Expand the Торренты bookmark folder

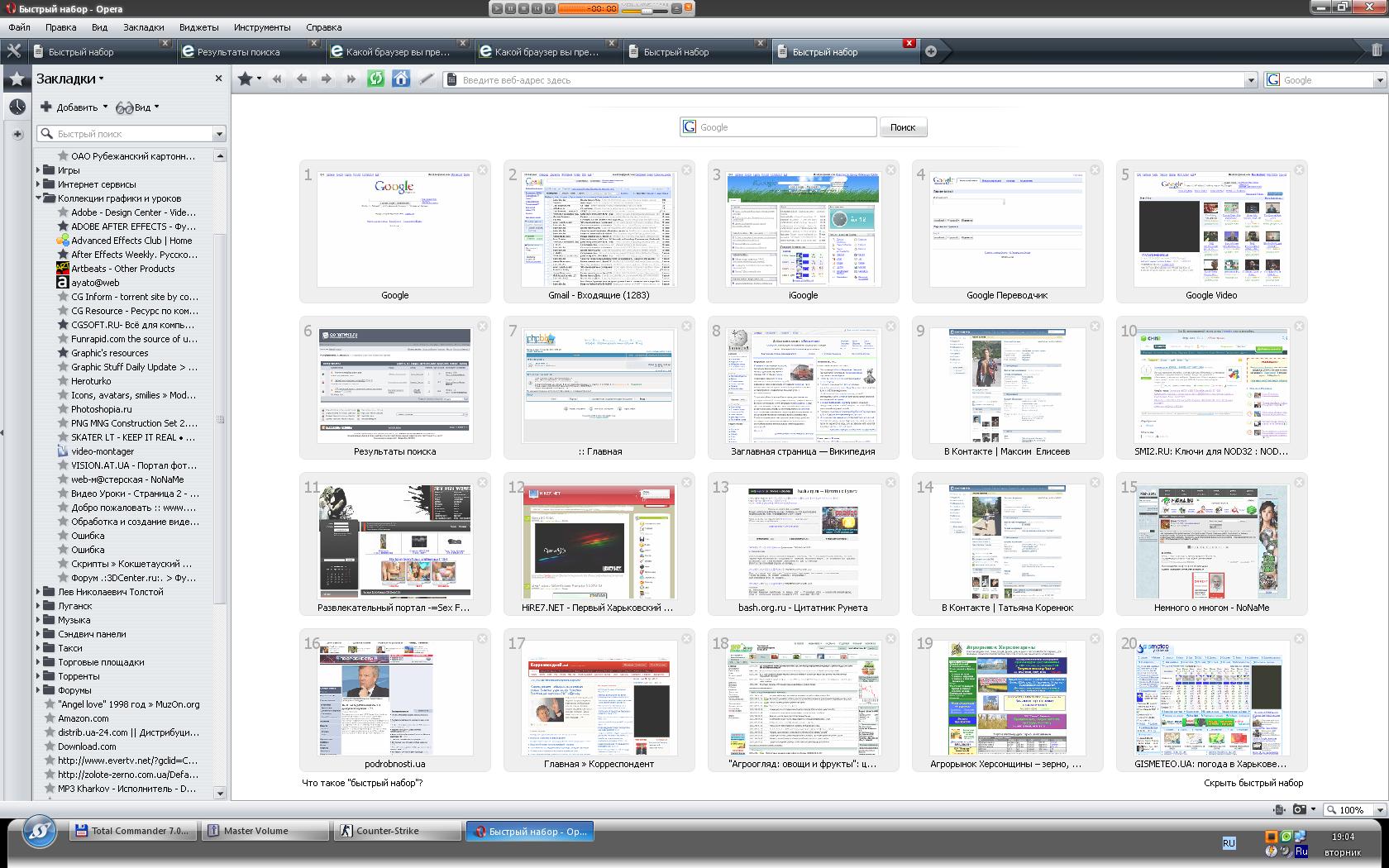[x=38, y=676]
